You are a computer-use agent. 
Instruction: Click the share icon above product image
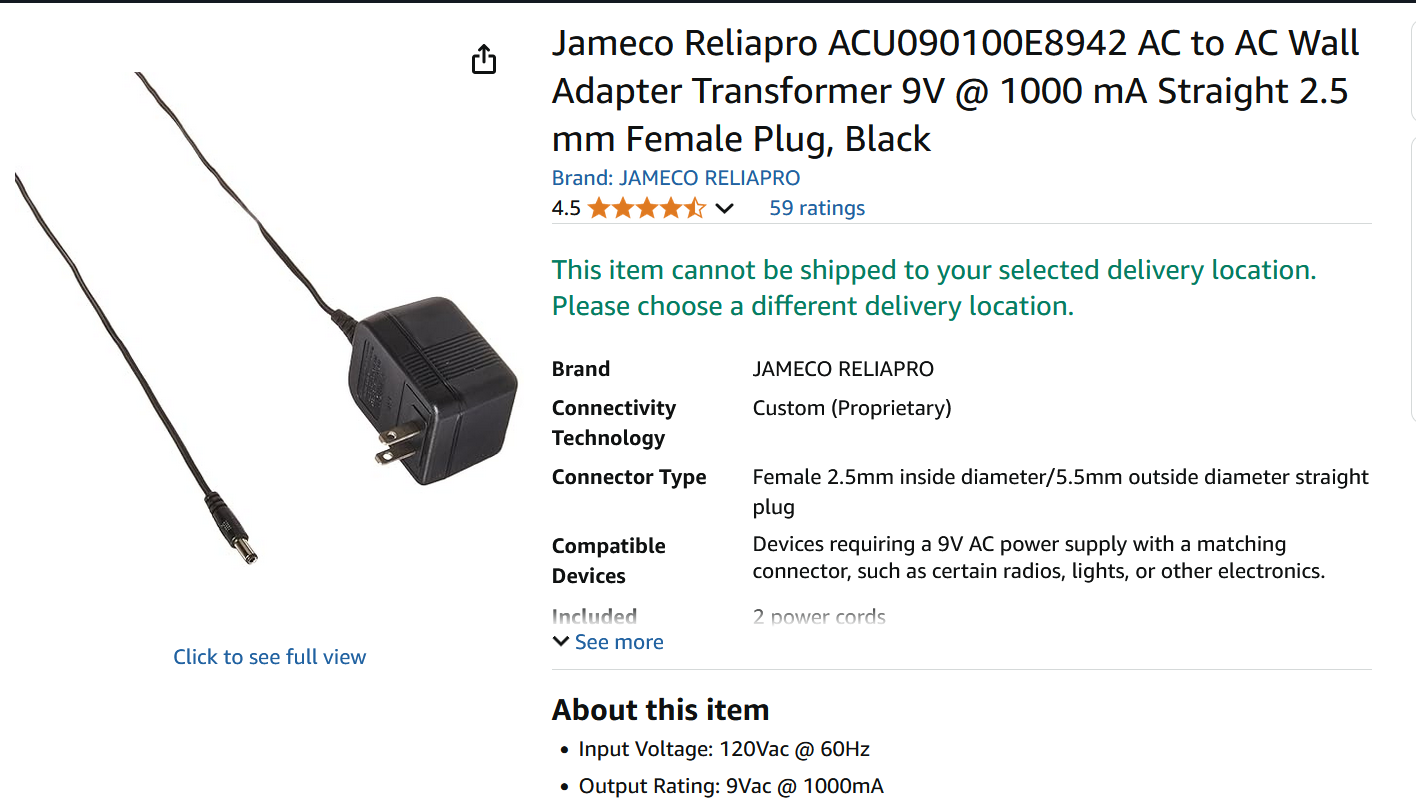484,60
